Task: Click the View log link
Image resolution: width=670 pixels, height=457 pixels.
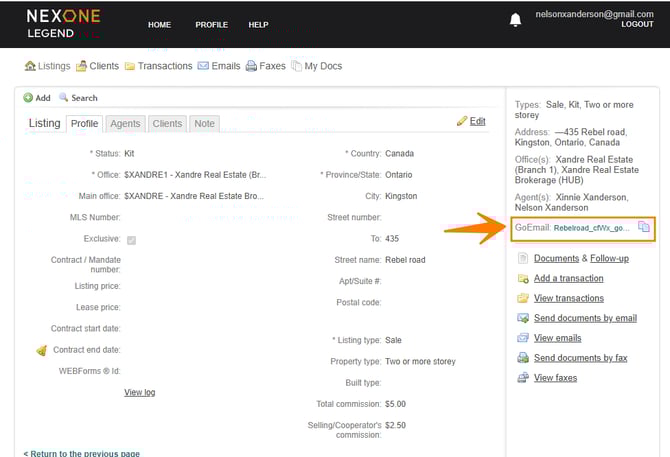Action: [139, 393]
